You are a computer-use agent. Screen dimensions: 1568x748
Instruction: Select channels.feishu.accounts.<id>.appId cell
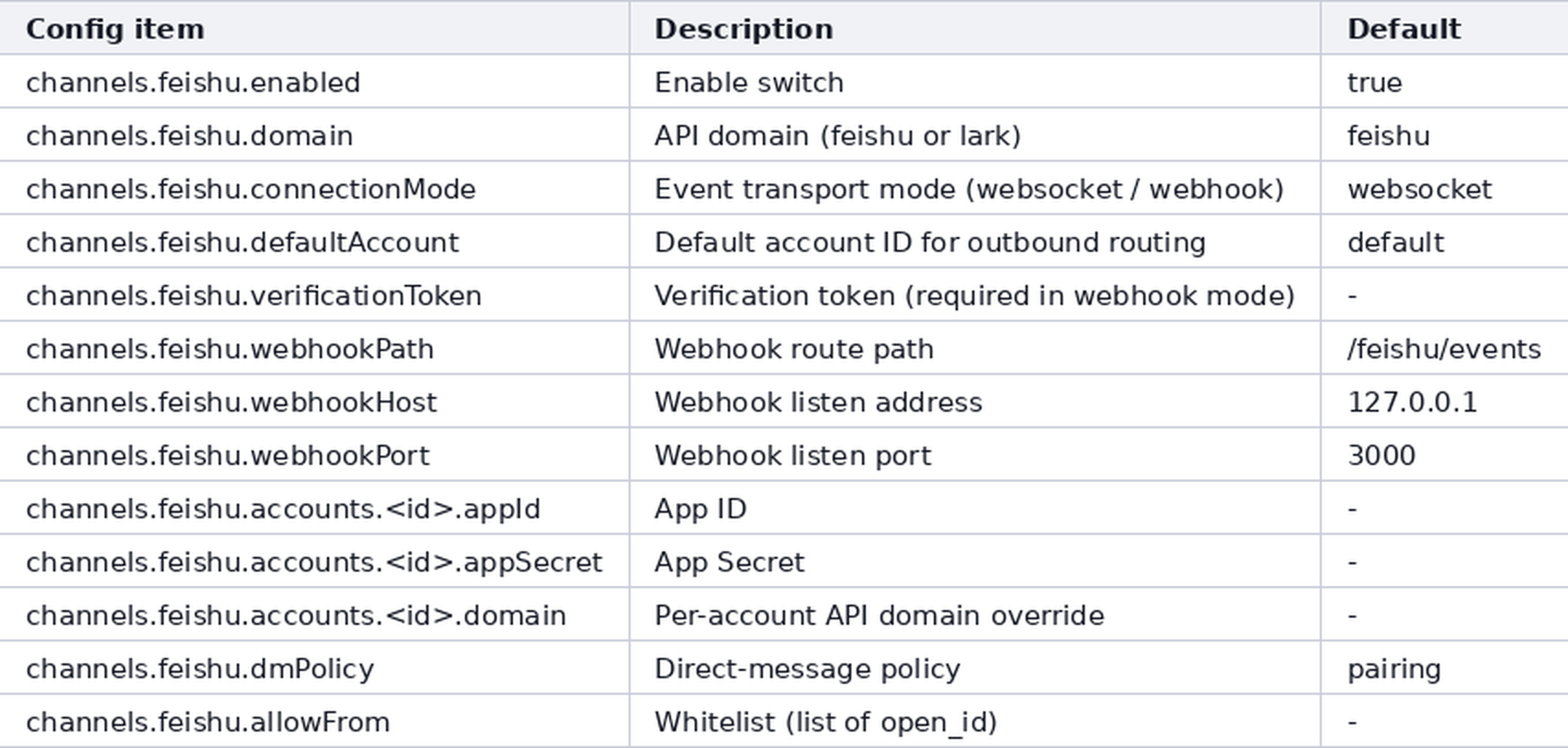click(314, 508)
